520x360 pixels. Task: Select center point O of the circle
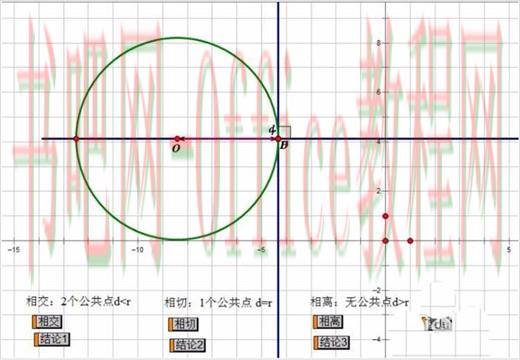click(x=177, y=139)
